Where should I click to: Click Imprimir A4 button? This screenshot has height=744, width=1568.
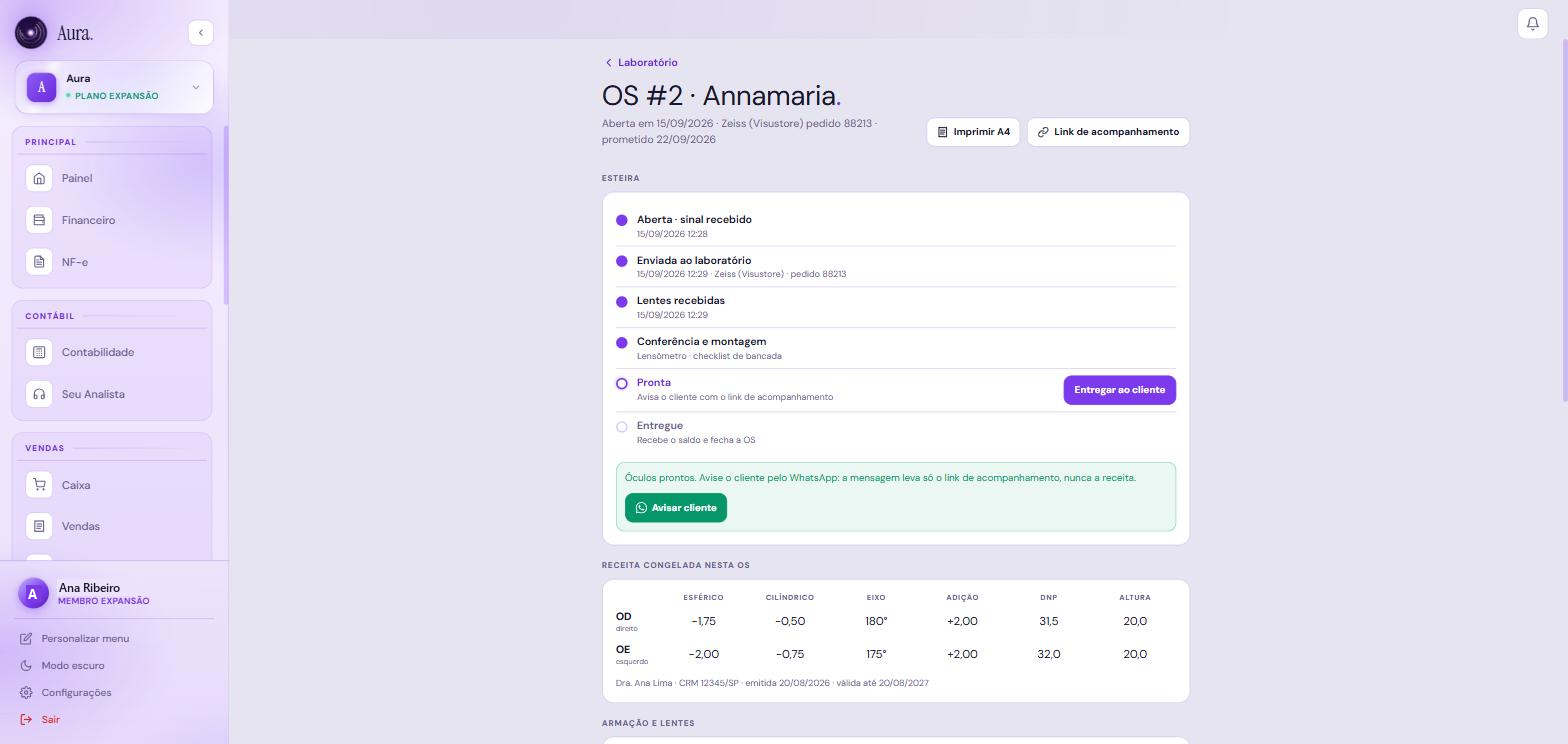click(973, 132)
